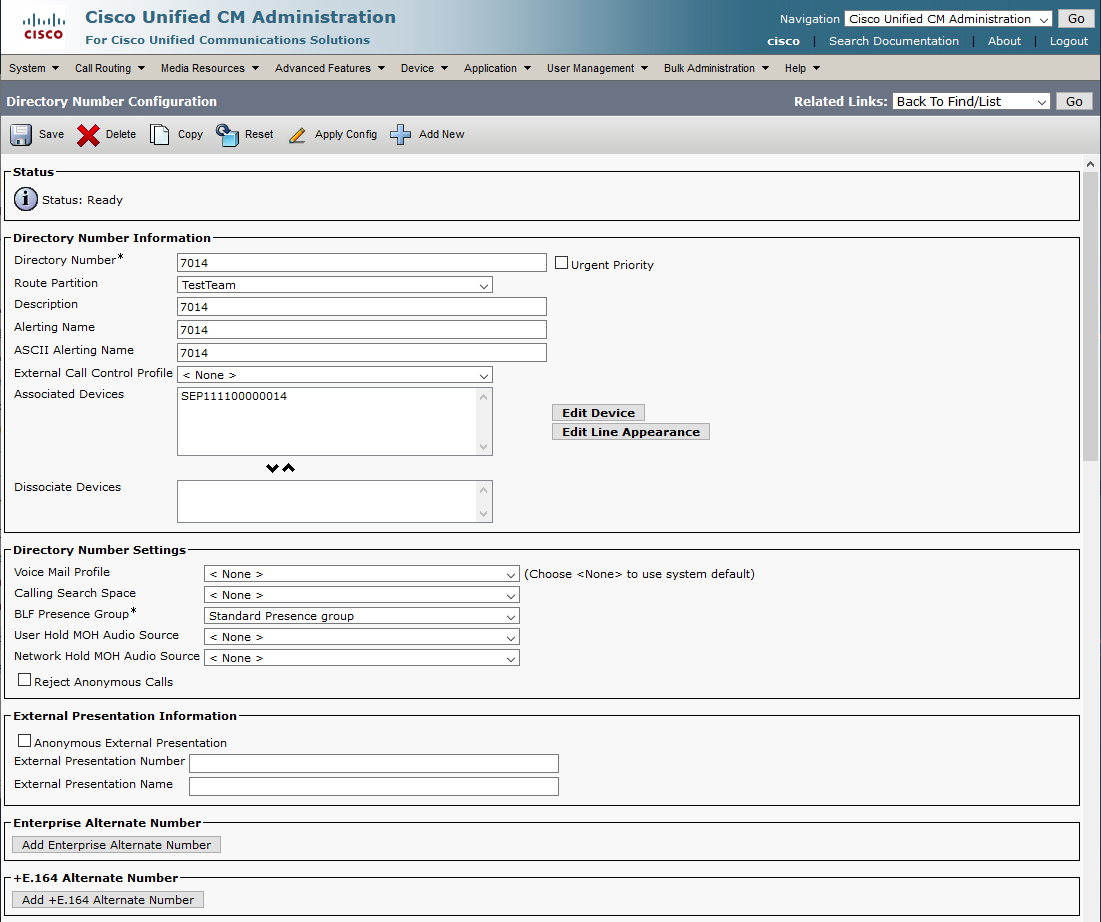Viewport: 1101px width, 922px height.
Task: Click the Apply Config pencil icon
Action: tap(297, 135)
